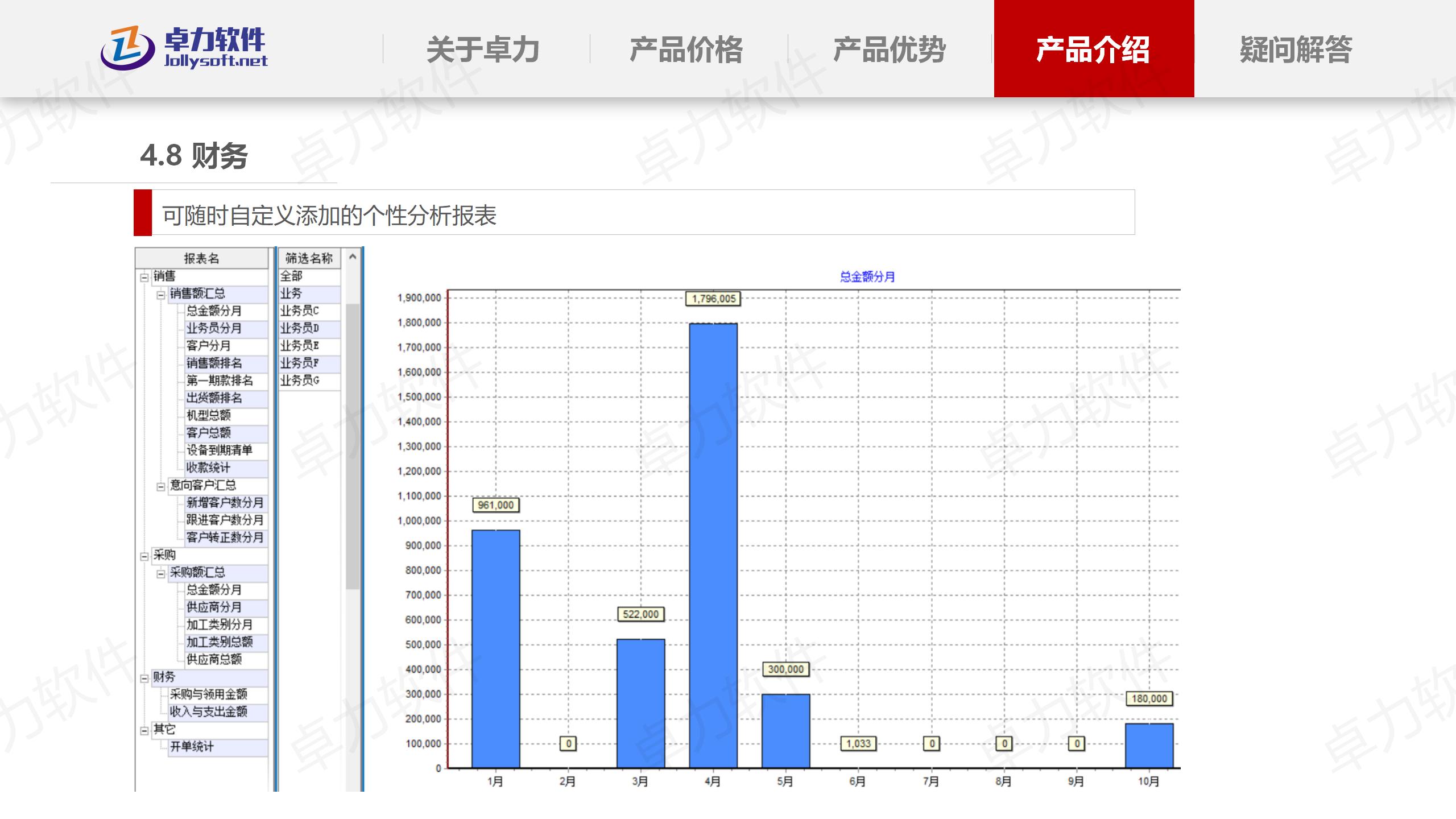Image resolution: width=1456 pixels, height=819 pixels.
Task: Choose the 业务员D filter
Action: pyautogui.click(x=309, y=329)
